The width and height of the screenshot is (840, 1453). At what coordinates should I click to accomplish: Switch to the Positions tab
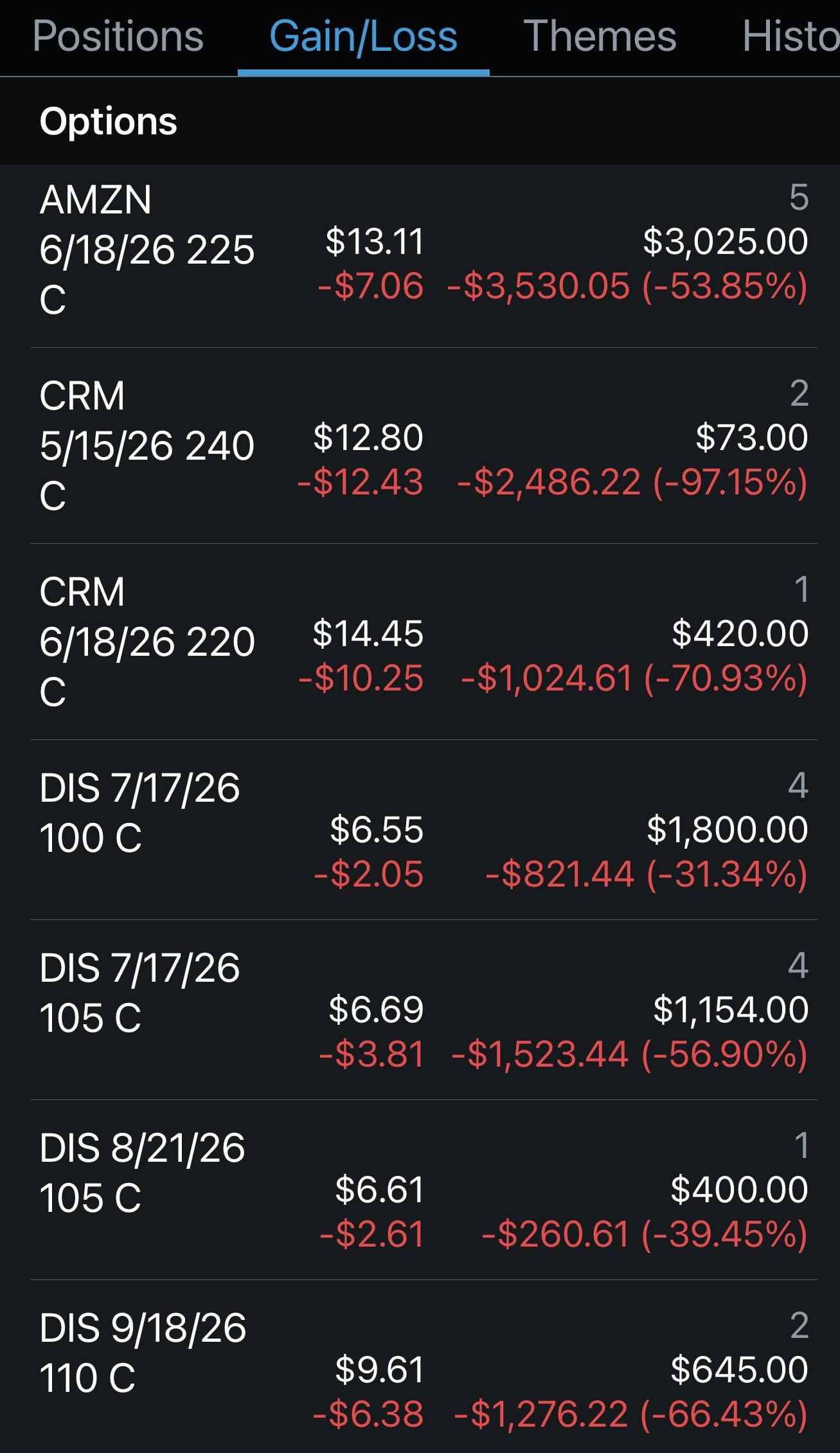click(x=118, y=36)
